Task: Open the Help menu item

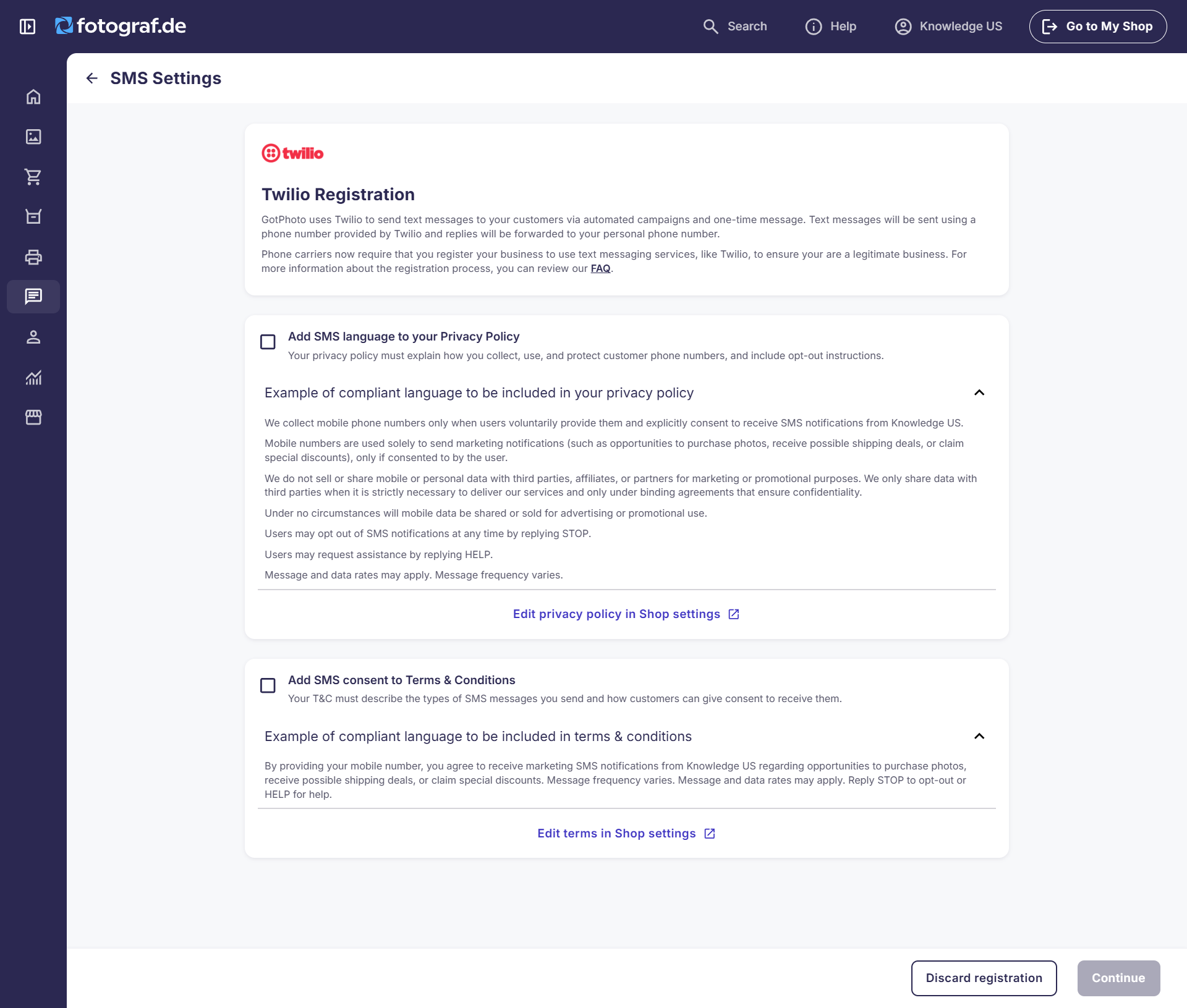Action: click(831, 27)
